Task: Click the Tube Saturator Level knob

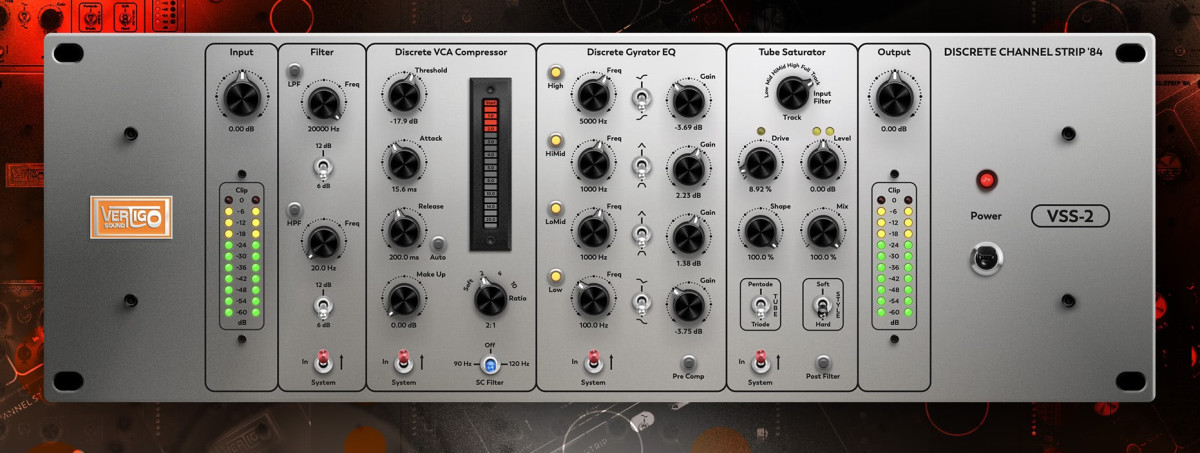Action: coord(822,161)
